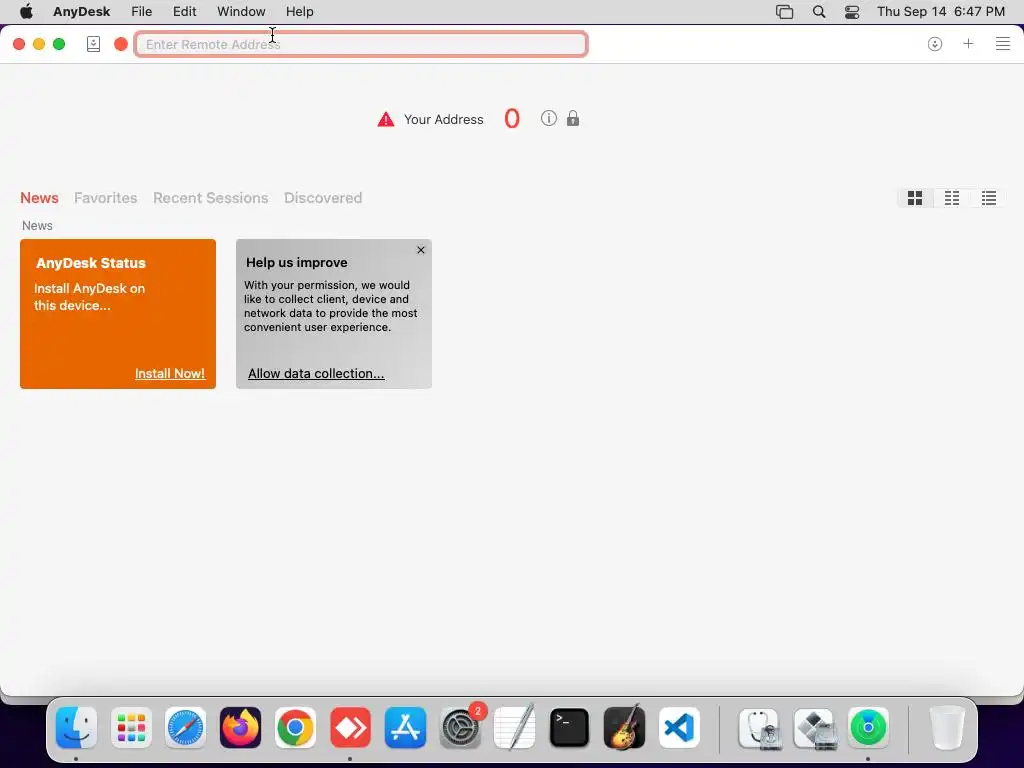The width and height of the screenshot is (1024, 768).
Task: Open the File menu
Action: 142,12
